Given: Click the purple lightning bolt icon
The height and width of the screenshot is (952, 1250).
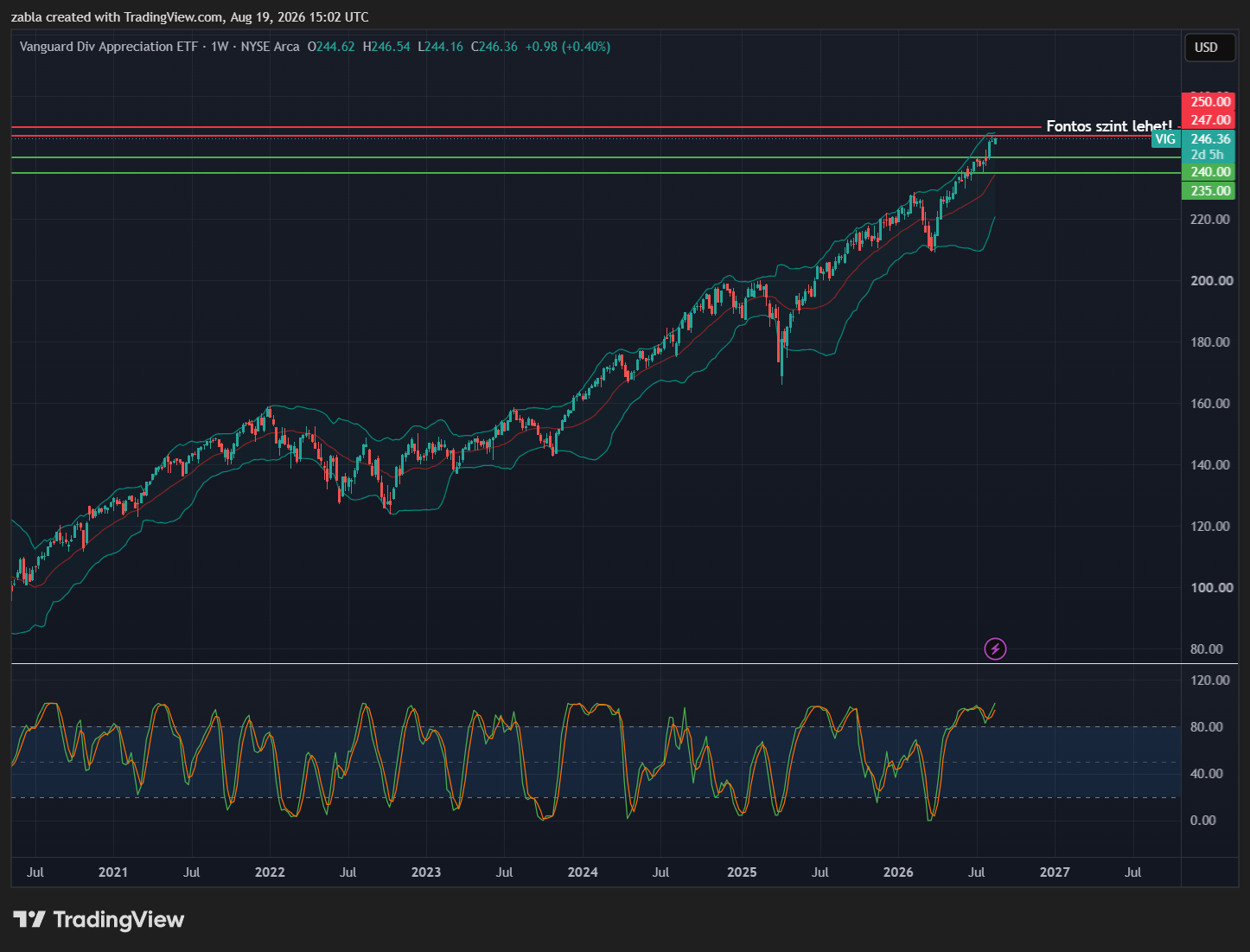Looking at the screenshot, I should [x=995, y=649].
